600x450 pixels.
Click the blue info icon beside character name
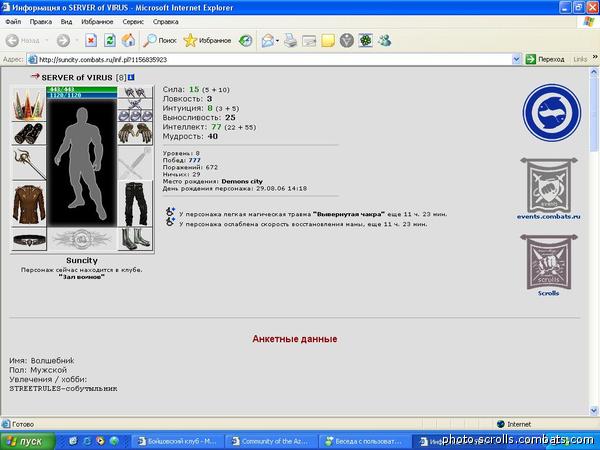pyautogui.click(x=131, y=77)
